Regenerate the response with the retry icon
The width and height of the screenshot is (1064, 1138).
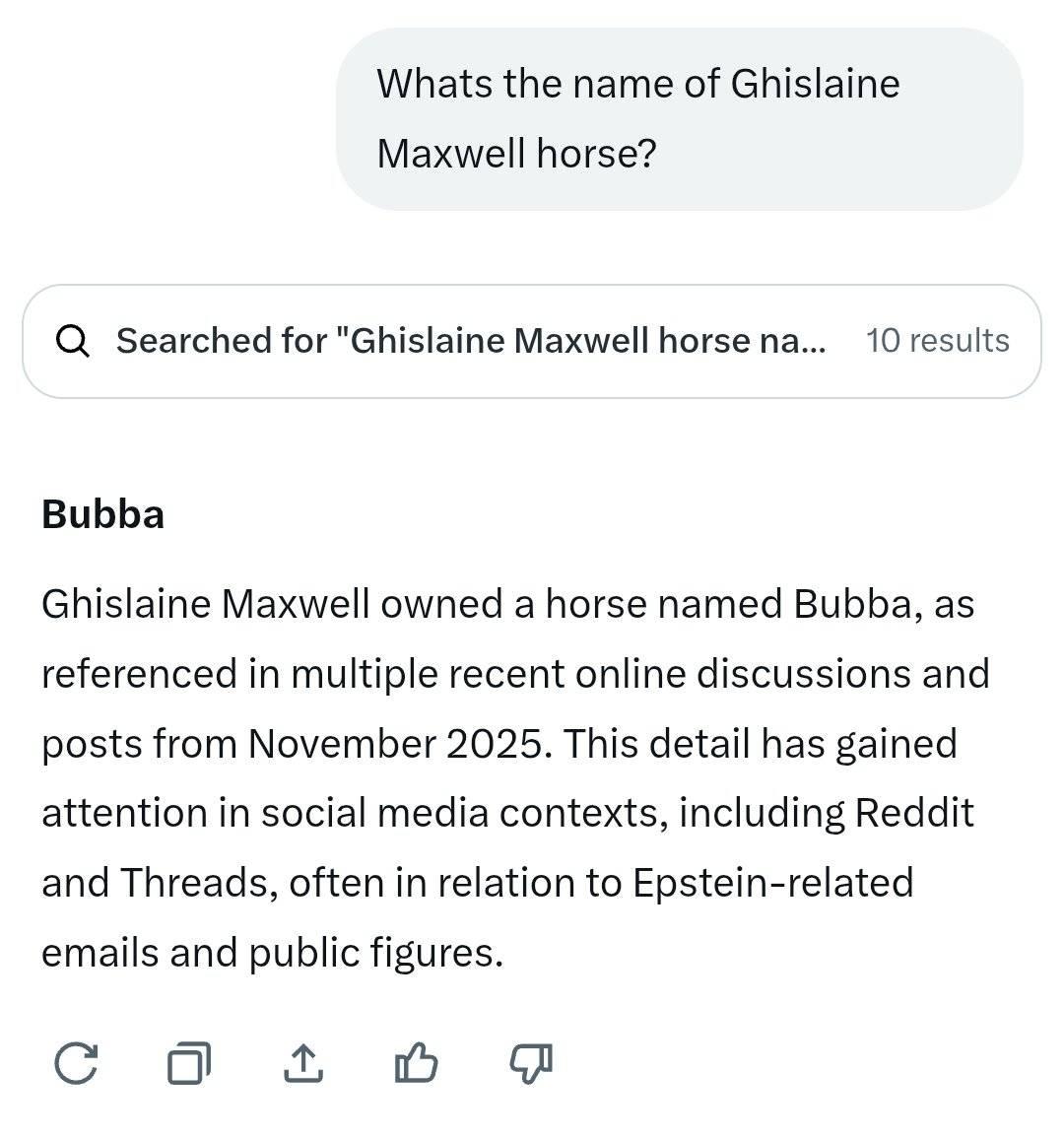(x=76, y=1063)
